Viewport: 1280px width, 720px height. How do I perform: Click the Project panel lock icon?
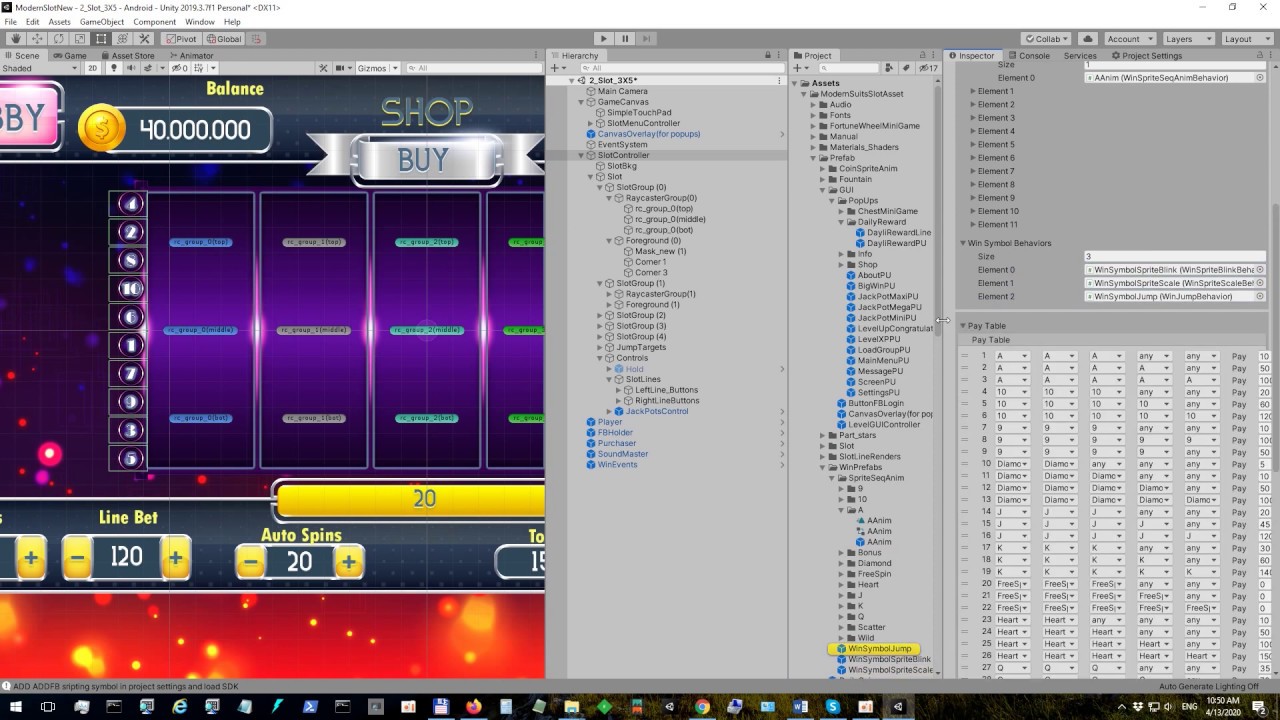(x=923, y=56)
